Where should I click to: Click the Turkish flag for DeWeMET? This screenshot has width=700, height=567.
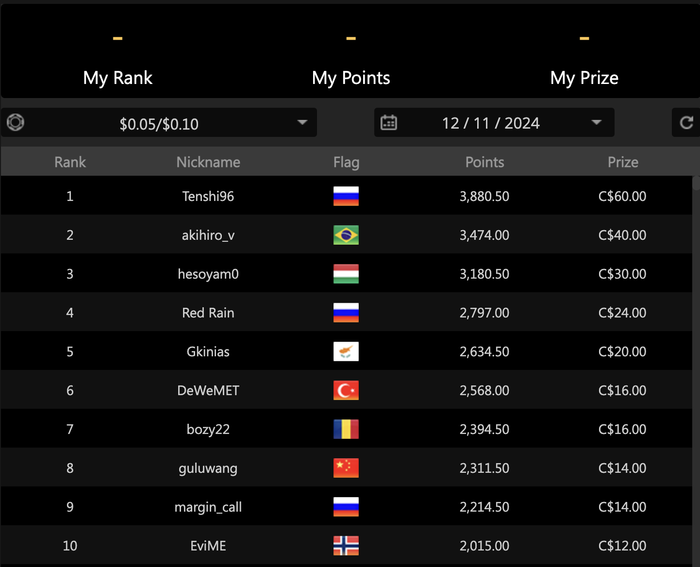(346, 390)
